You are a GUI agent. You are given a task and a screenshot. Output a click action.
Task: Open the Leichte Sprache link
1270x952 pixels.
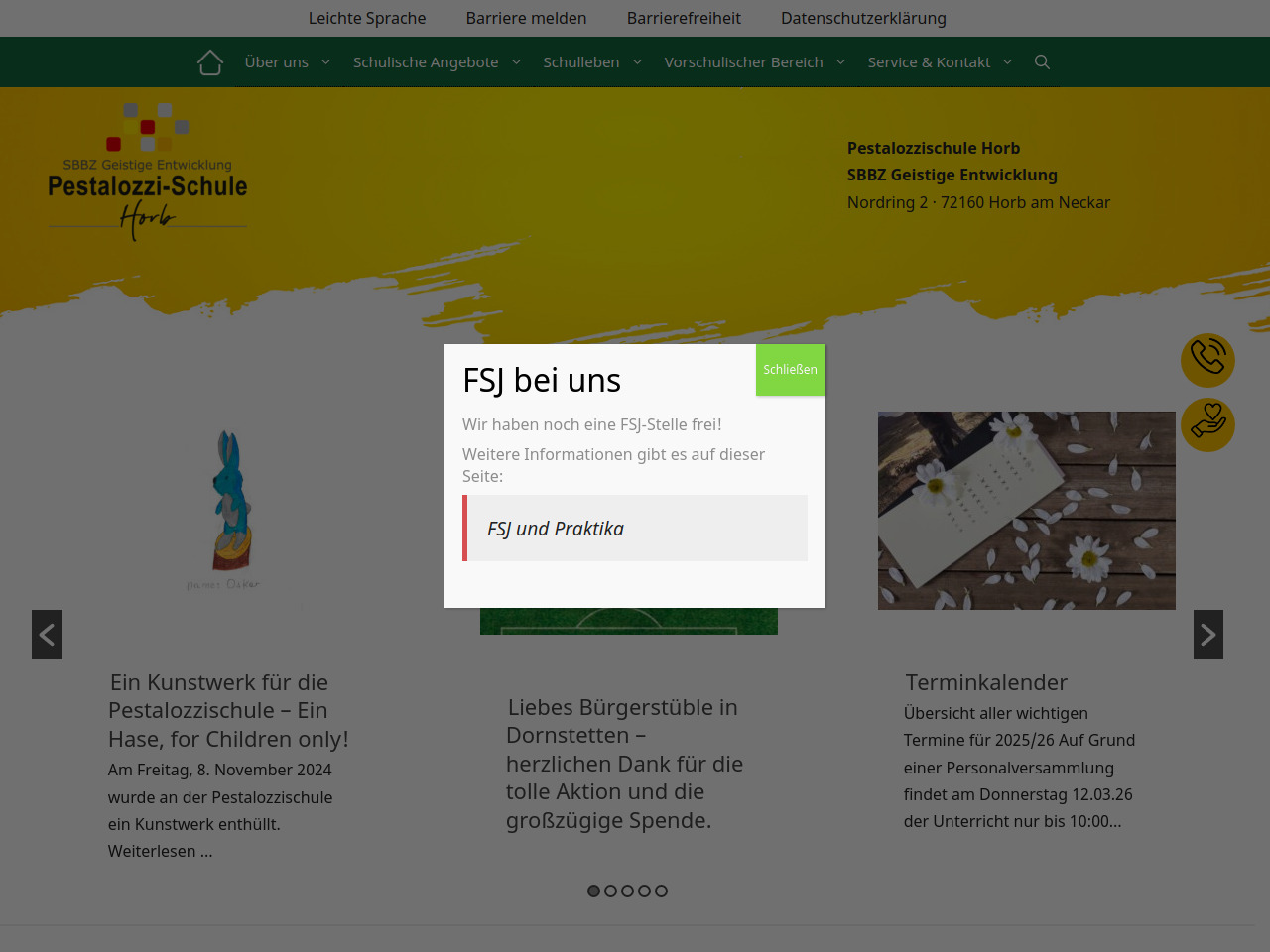367,18
